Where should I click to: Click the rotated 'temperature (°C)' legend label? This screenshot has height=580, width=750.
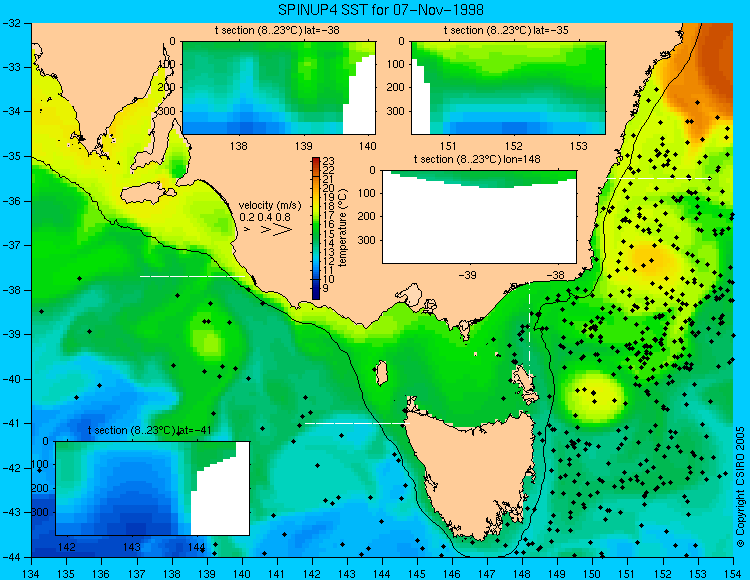coord(342,228)
